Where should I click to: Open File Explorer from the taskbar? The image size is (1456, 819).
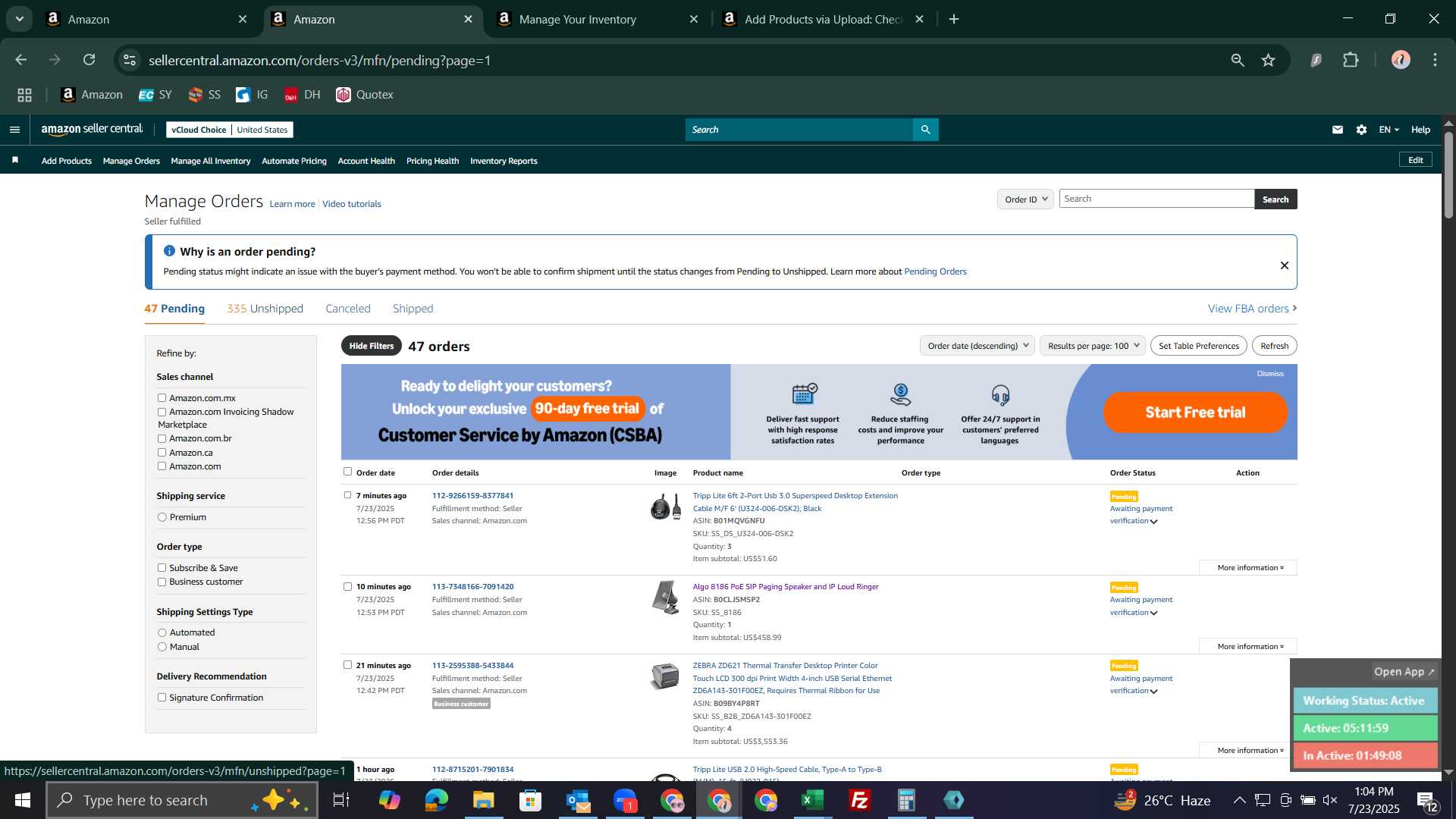[x=484, y=800]
